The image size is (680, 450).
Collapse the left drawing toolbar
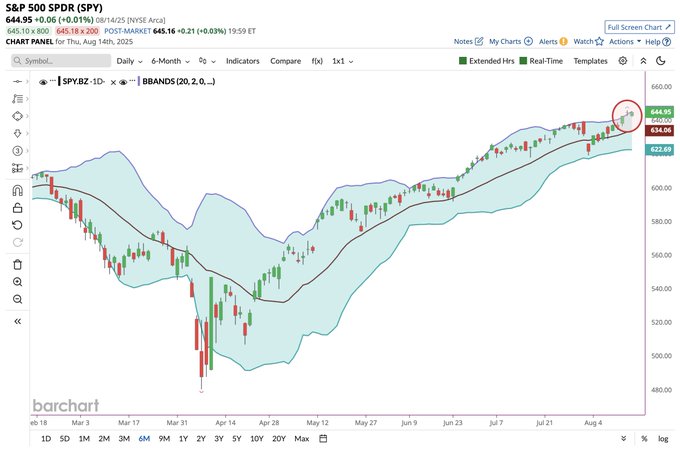(x=17, y=321)
